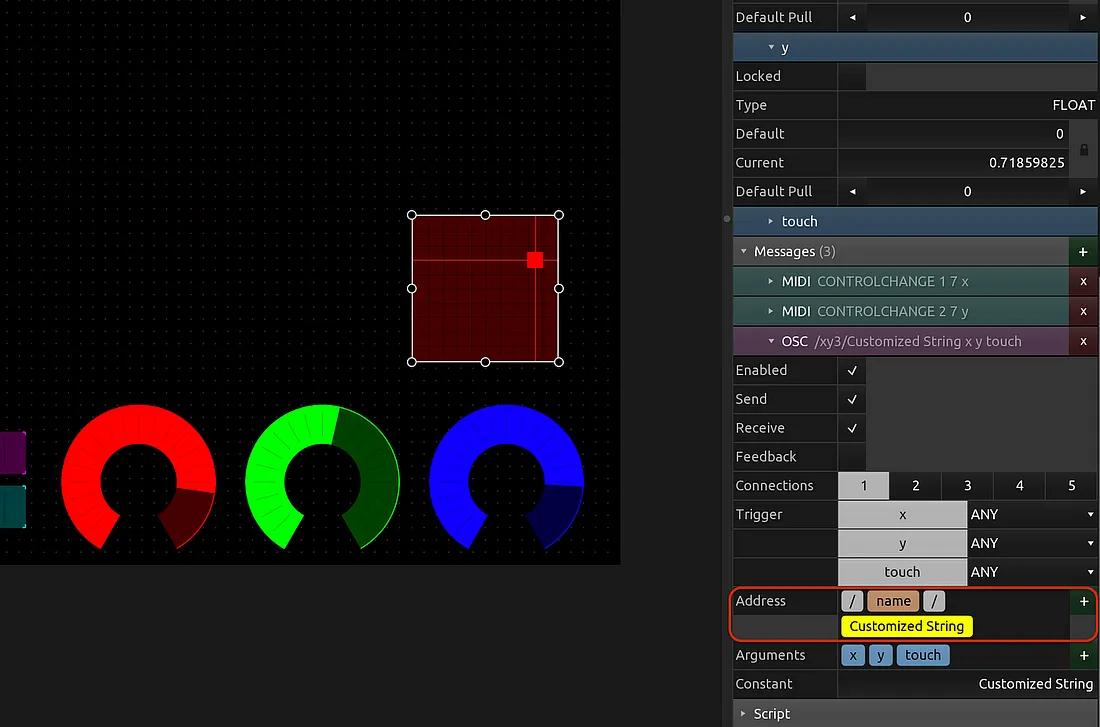Select connection 1
Image resolution: width=1100 pixels, height=727 pixels.
(864, 486)
